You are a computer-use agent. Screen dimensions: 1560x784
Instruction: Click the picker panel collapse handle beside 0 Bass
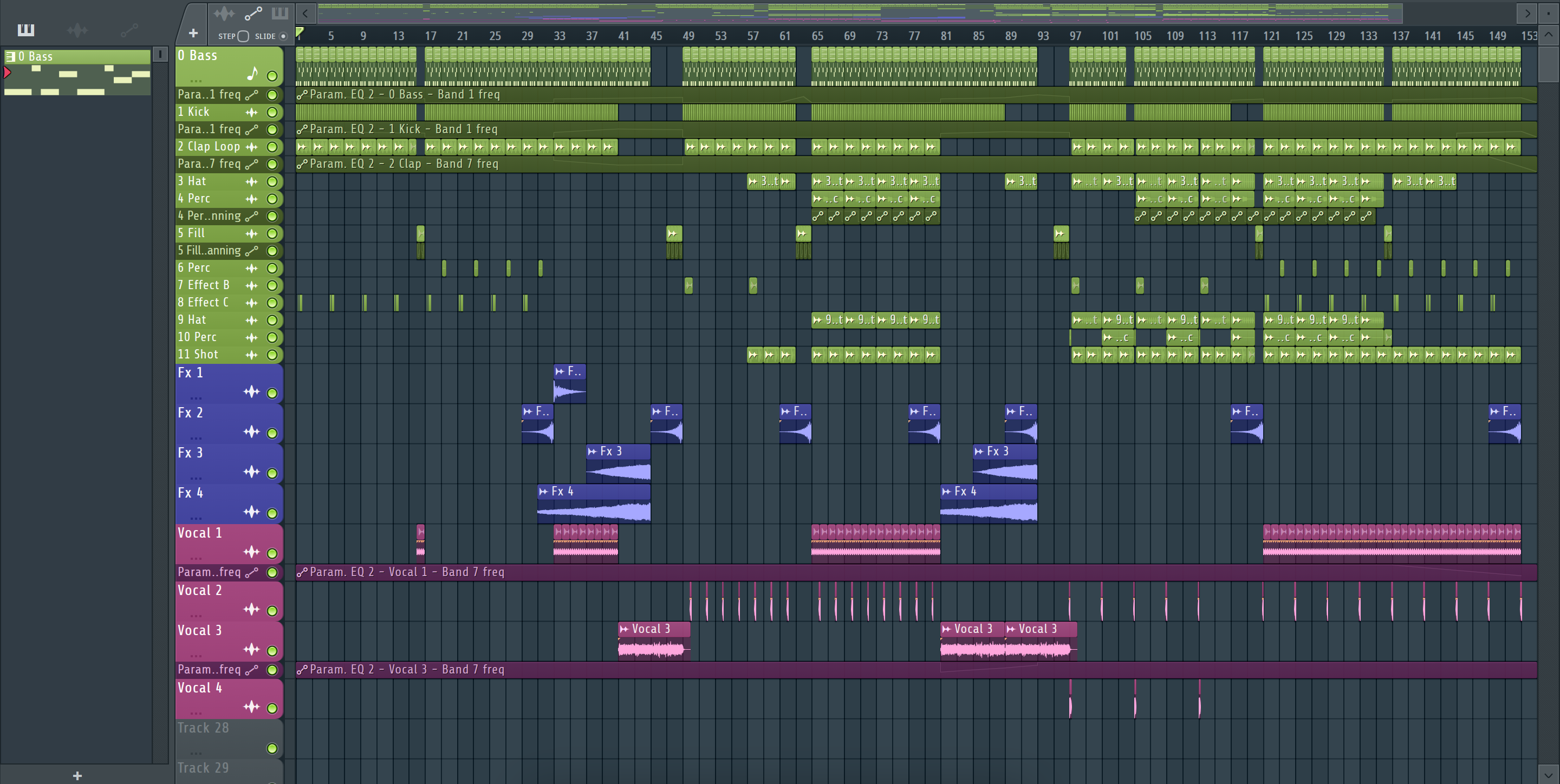160,55
